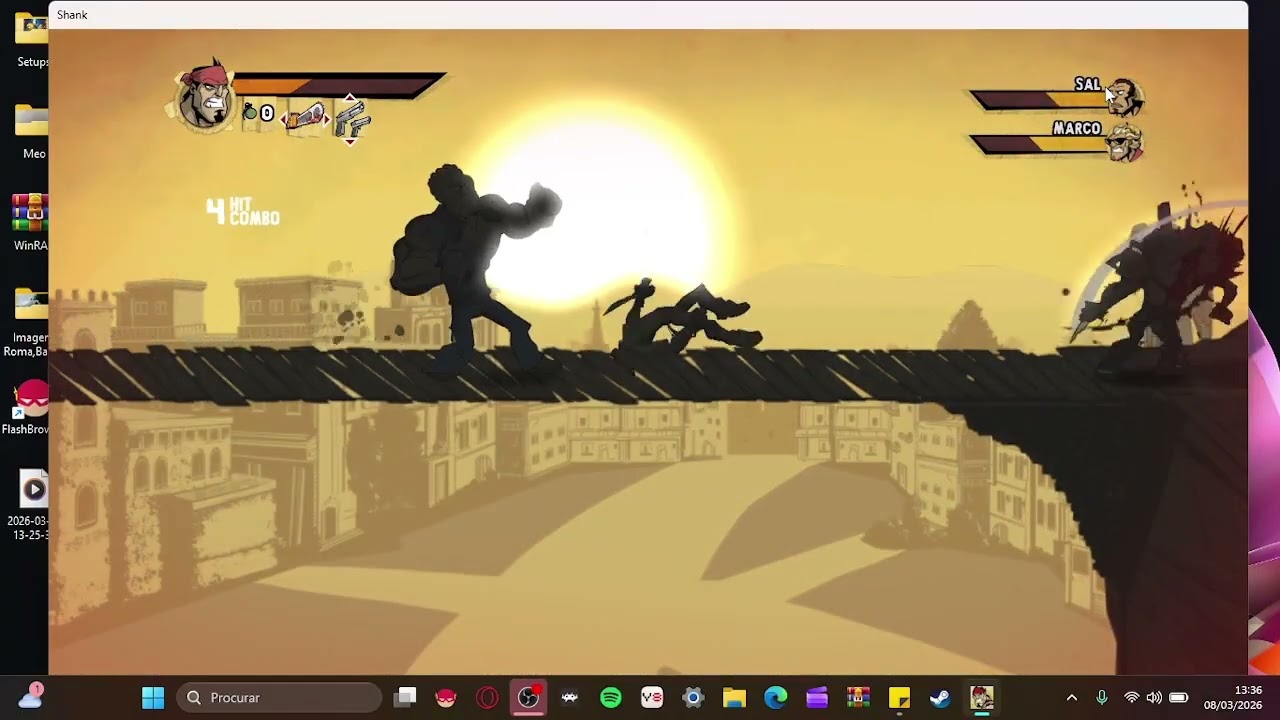
Task: Open Spotify from the taskbar
Action: point(611,698)
